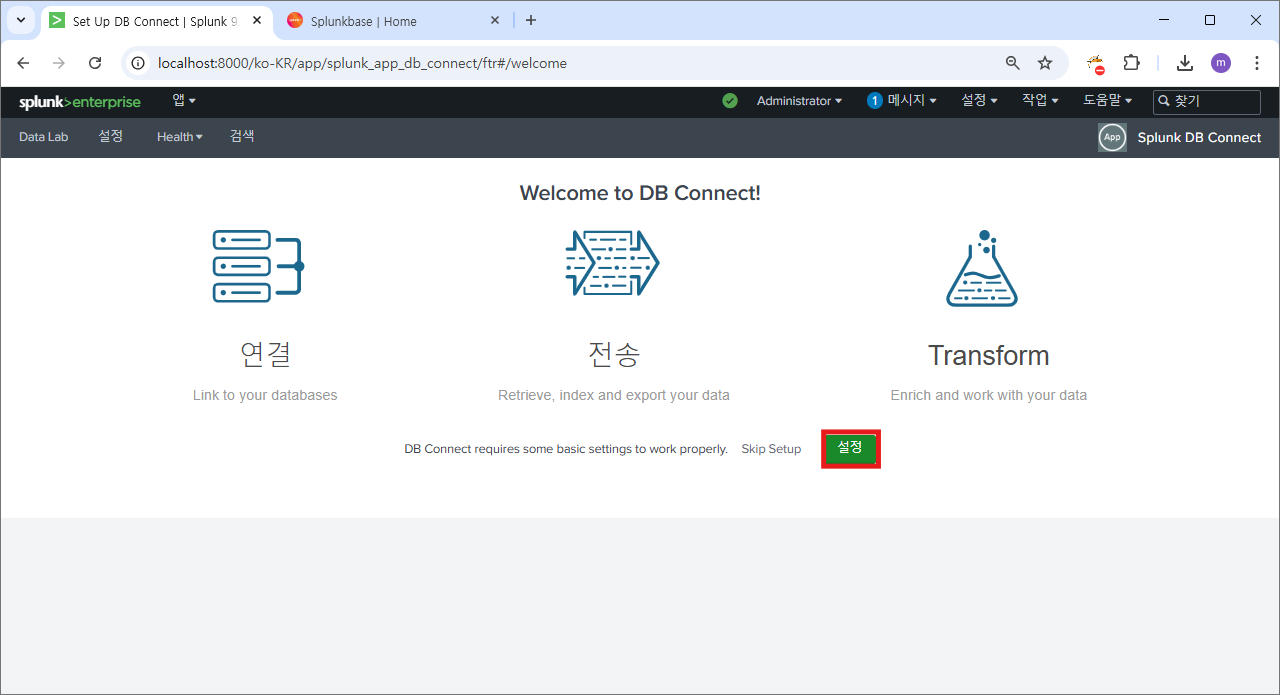Viewport: 1280px width, 695px height.
Task: Click the 연결 heading text
Action: [x=265, y=354]
